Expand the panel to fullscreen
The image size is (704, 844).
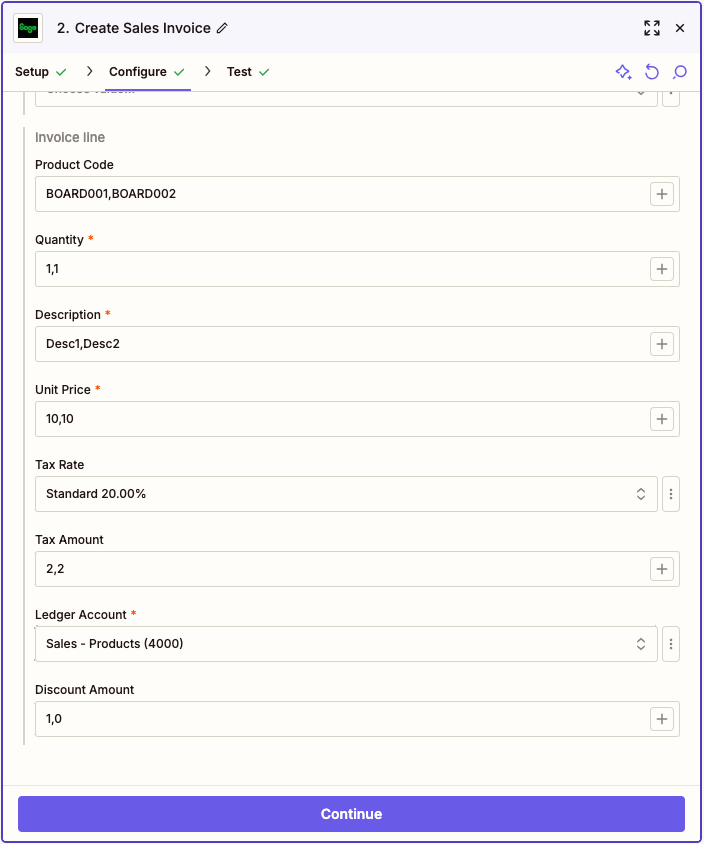652,28
